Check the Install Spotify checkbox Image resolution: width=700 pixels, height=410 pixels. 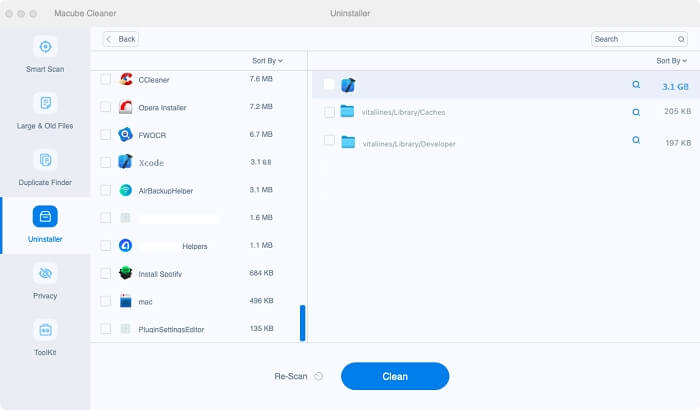pyautogui.click(x=105, y=273)
